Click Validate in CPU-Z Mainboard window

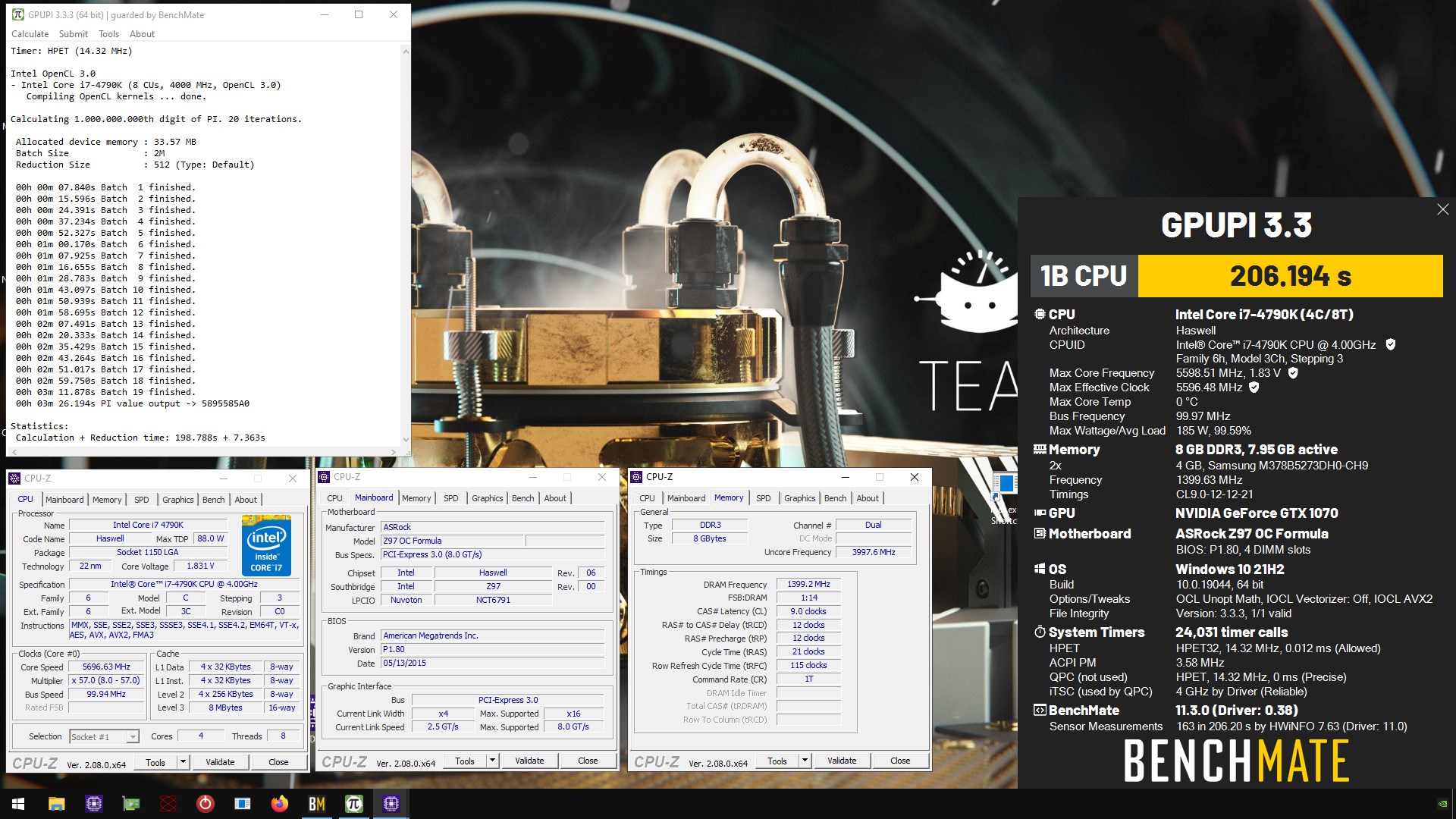coord(529,761)
